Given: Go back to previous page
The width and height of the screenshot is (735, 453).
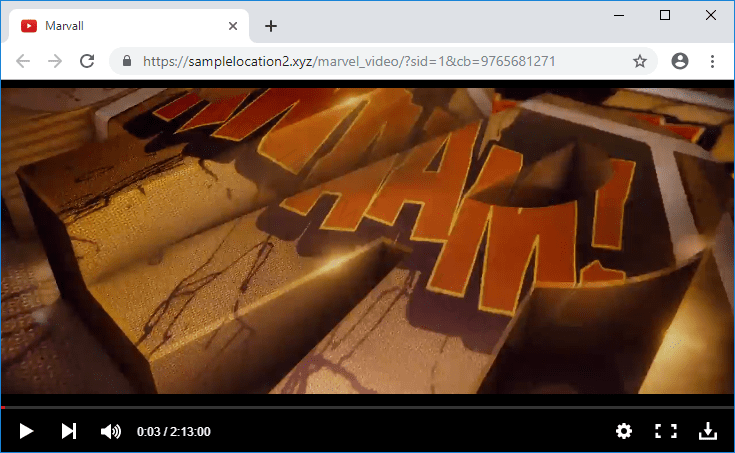Looking at the screenshot, I should [23, 61].
